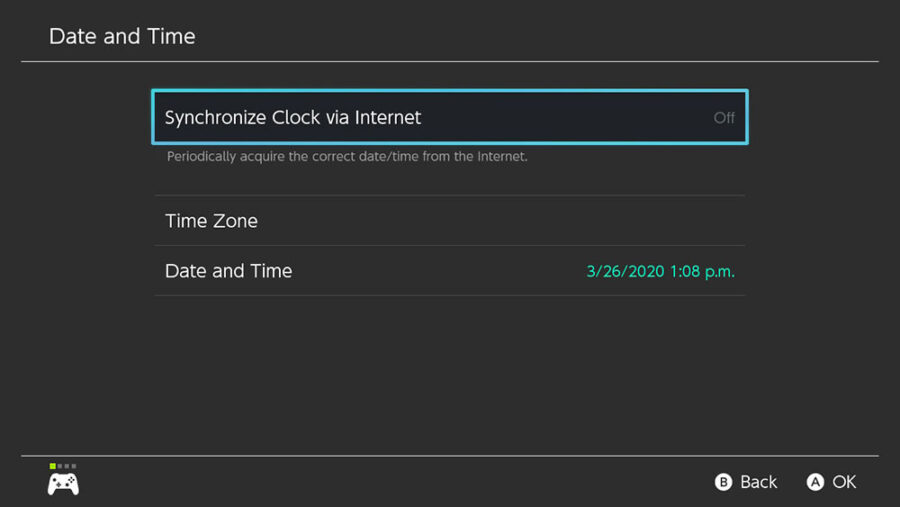Click the 3/26/2020 date value
This screenshot has width=900, height=507.
[624, 271]
